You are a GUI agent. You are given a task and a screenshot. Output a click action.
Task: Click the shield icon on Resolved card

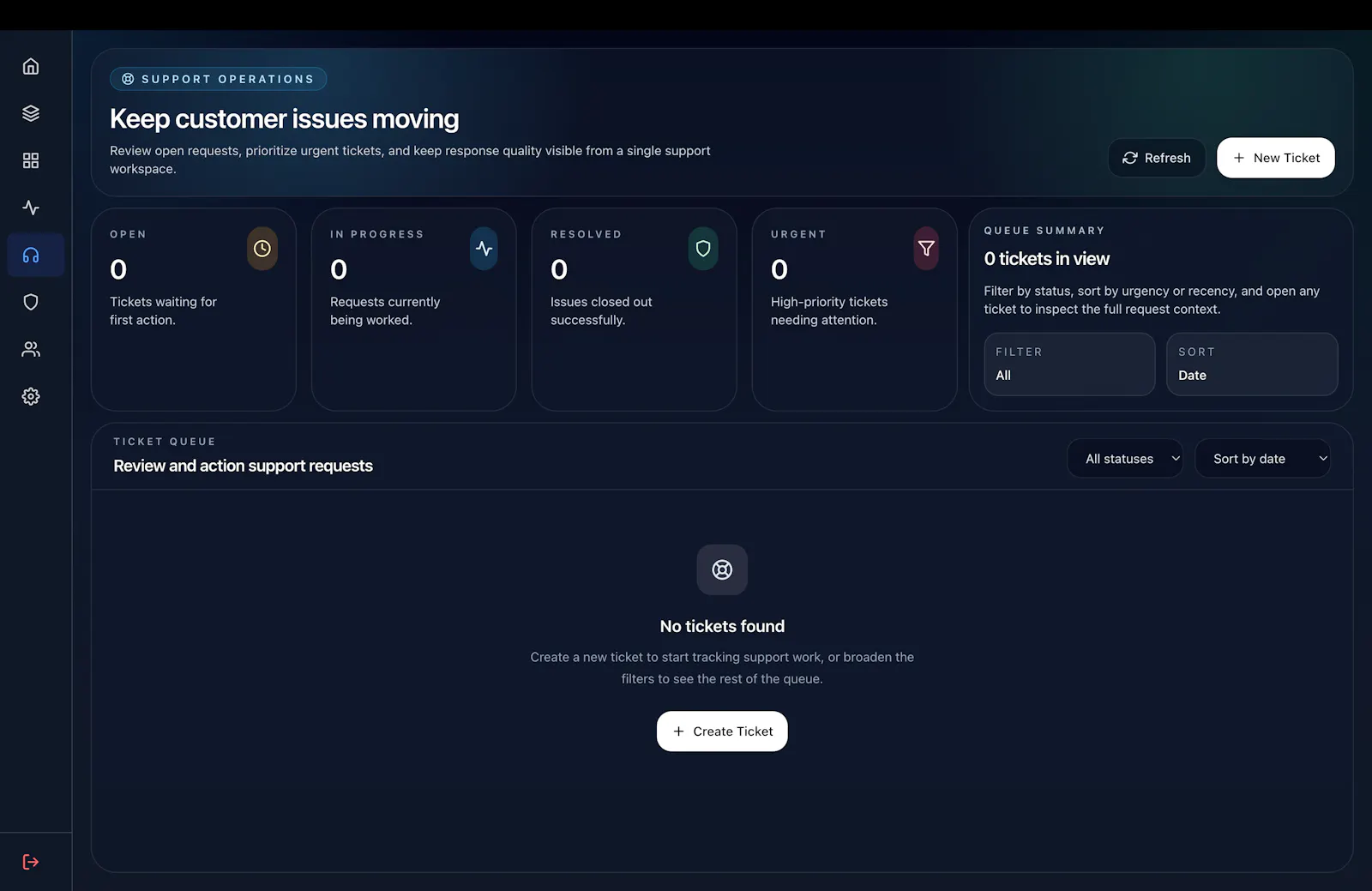coord(703,249)
